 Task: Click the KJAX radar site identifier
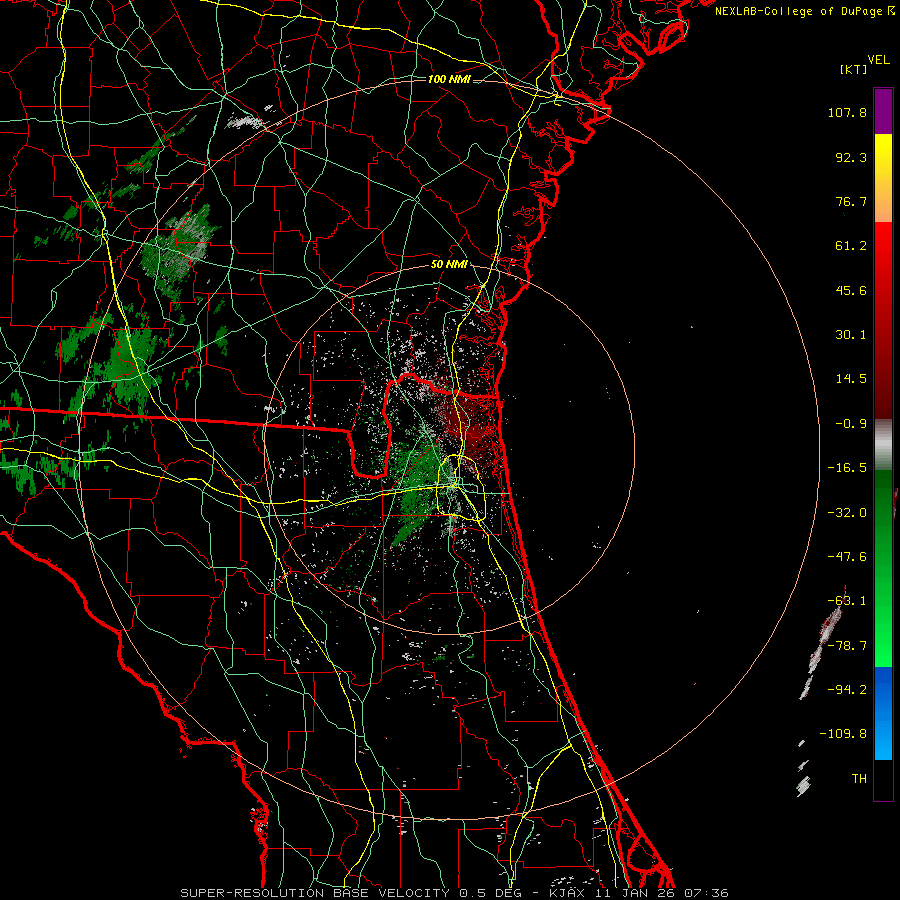click(567, 893)
